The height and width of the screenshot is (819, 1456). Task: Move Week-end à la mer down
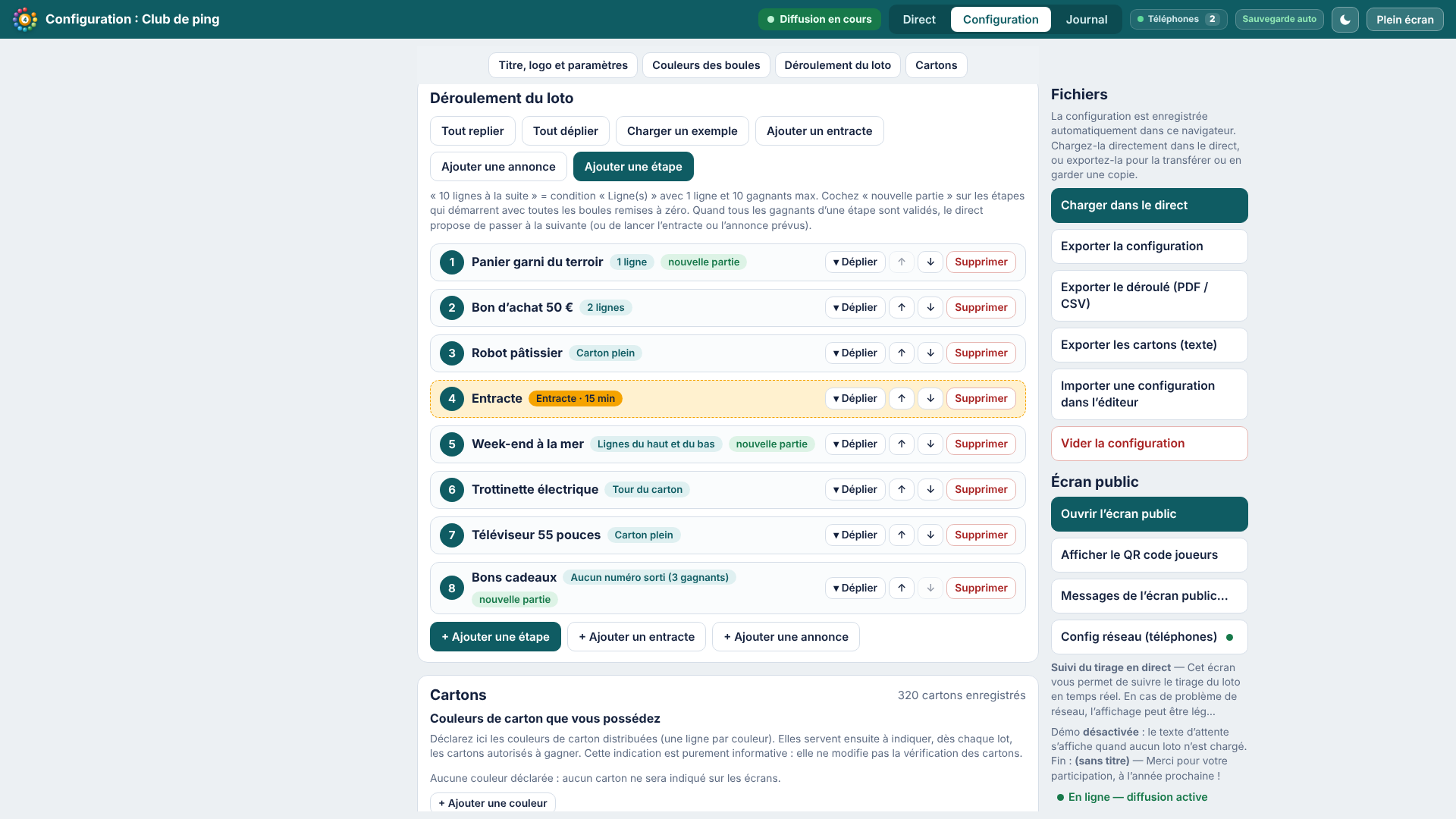[x=930, y=444]
